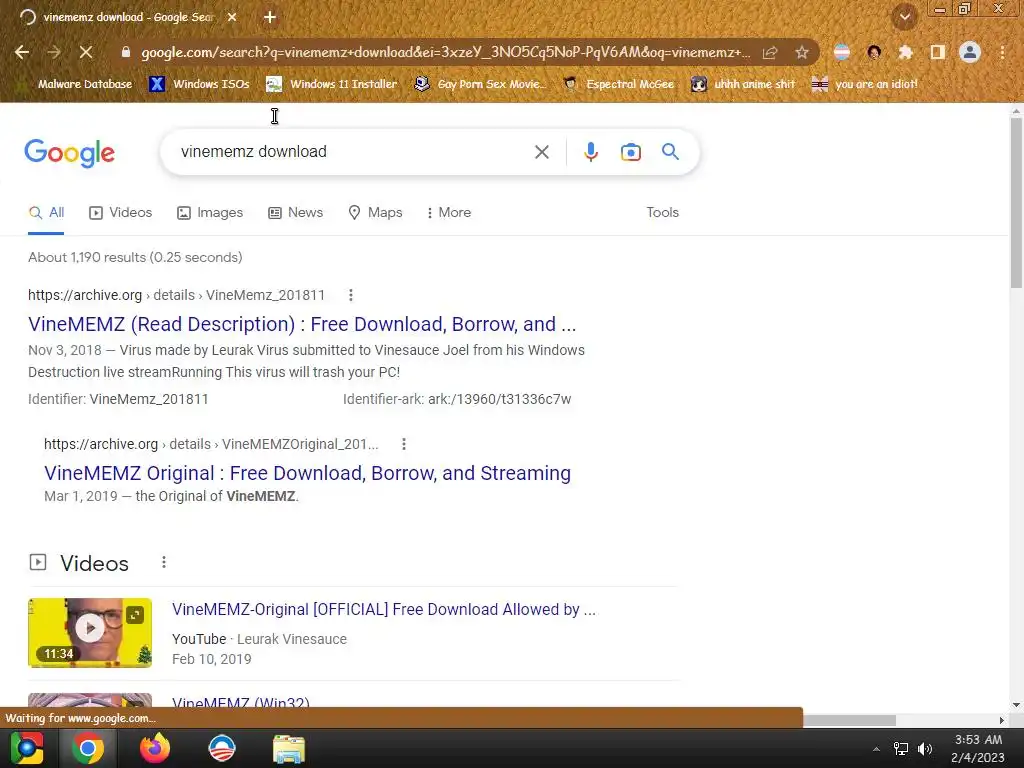Screen dimensions: 1024x768
Task: Click the browser forward arrow
Action: coord(54,52)
